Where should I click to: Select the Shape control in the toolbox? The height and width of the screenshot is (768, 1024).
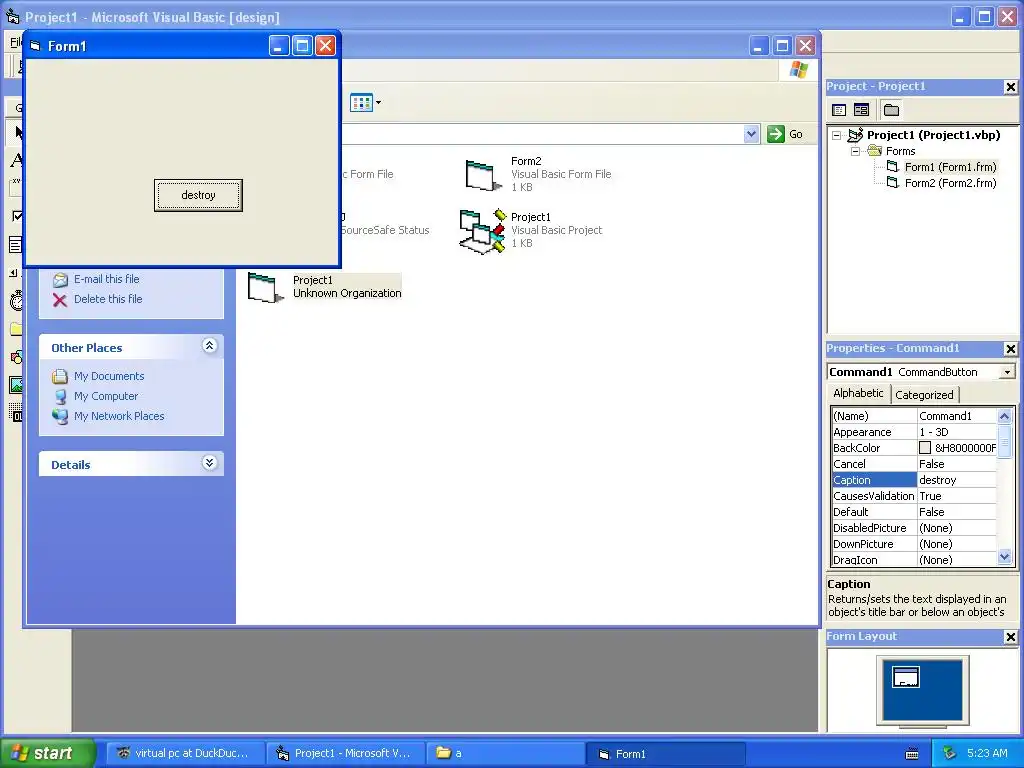click(x=16, y=357)
